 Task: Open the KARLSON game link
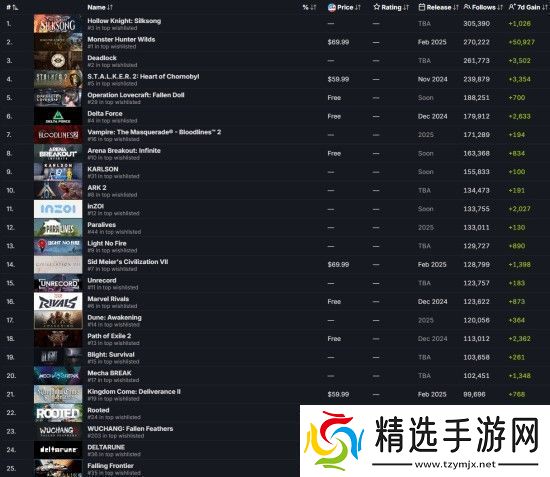(103, 169)
